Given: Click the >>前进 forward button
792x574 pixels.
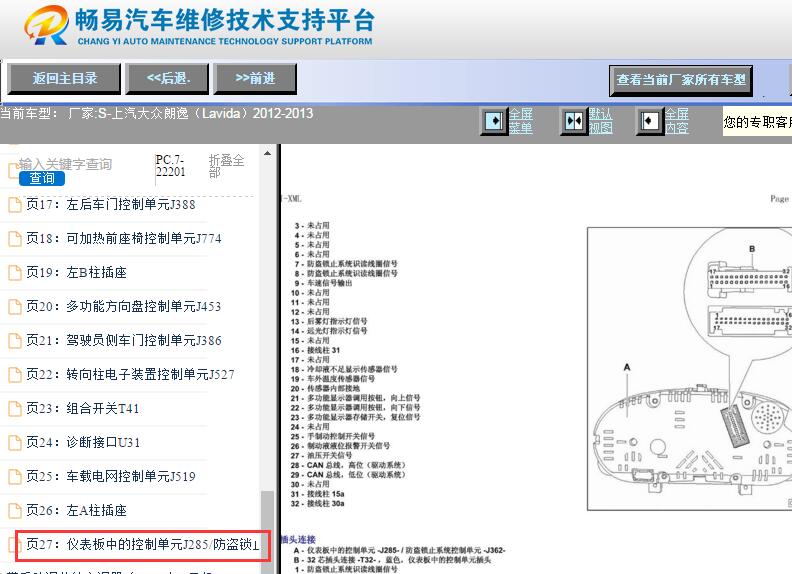Looking at the screenshot, I should pos(255,79).
